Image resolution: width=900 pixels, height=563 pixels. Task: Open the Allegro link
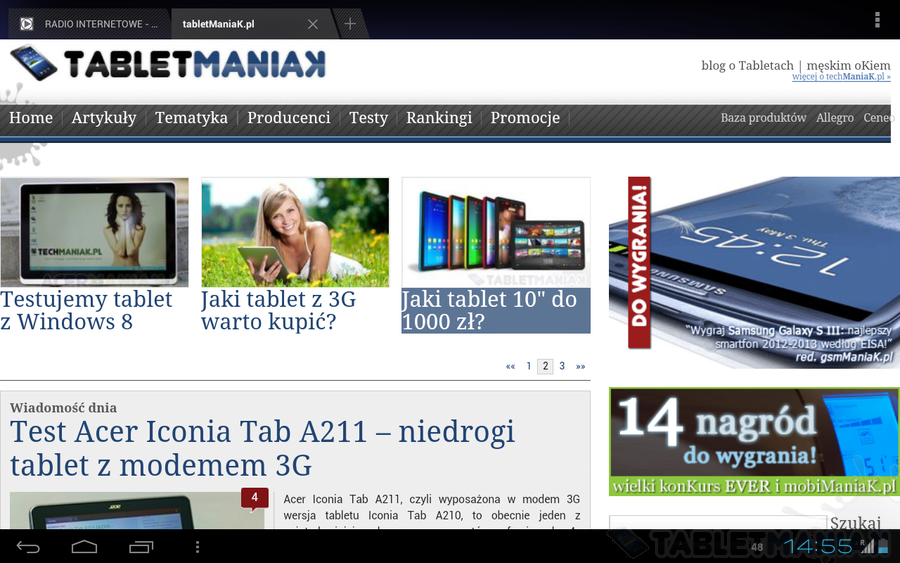835,118
